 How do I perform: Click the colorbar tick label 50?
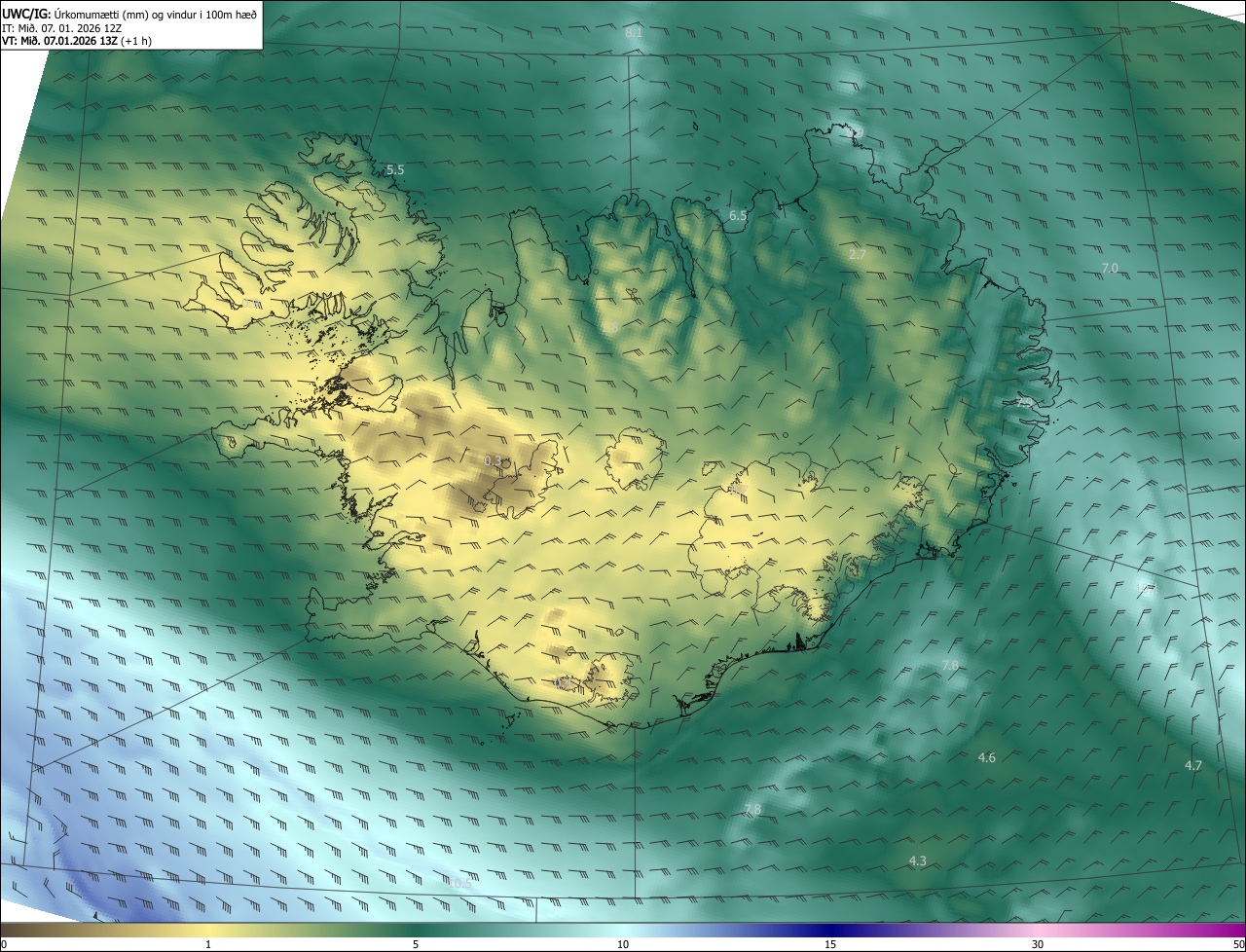point(1238,944)
